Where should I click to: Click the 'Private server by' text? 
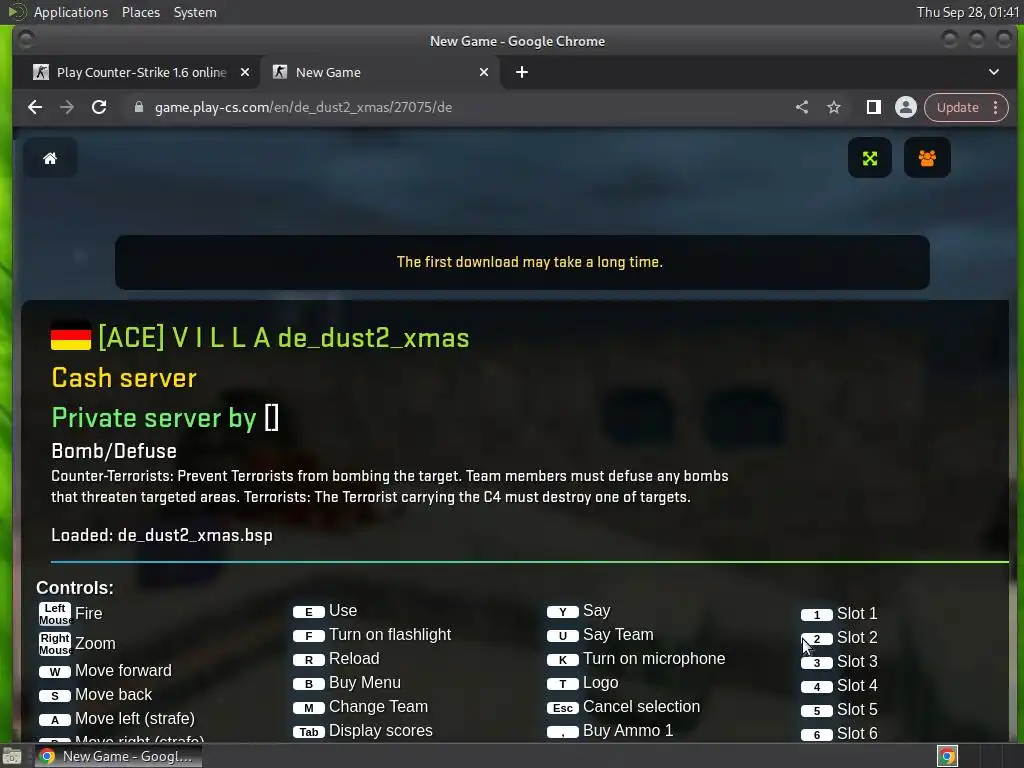[153, 417]
